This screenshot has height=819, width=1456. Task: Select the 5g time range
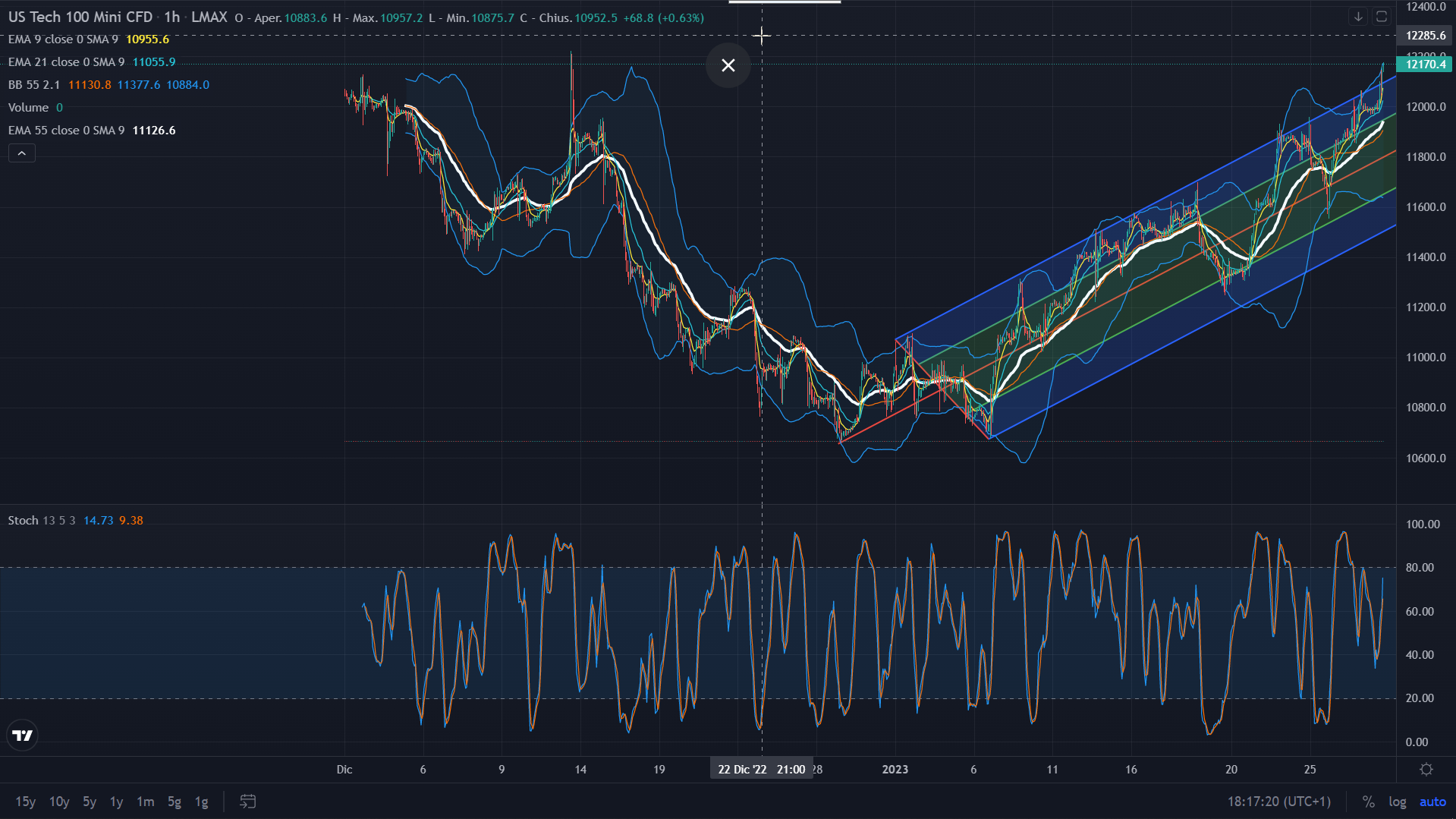pyautogui.click(x=175, y=802)
